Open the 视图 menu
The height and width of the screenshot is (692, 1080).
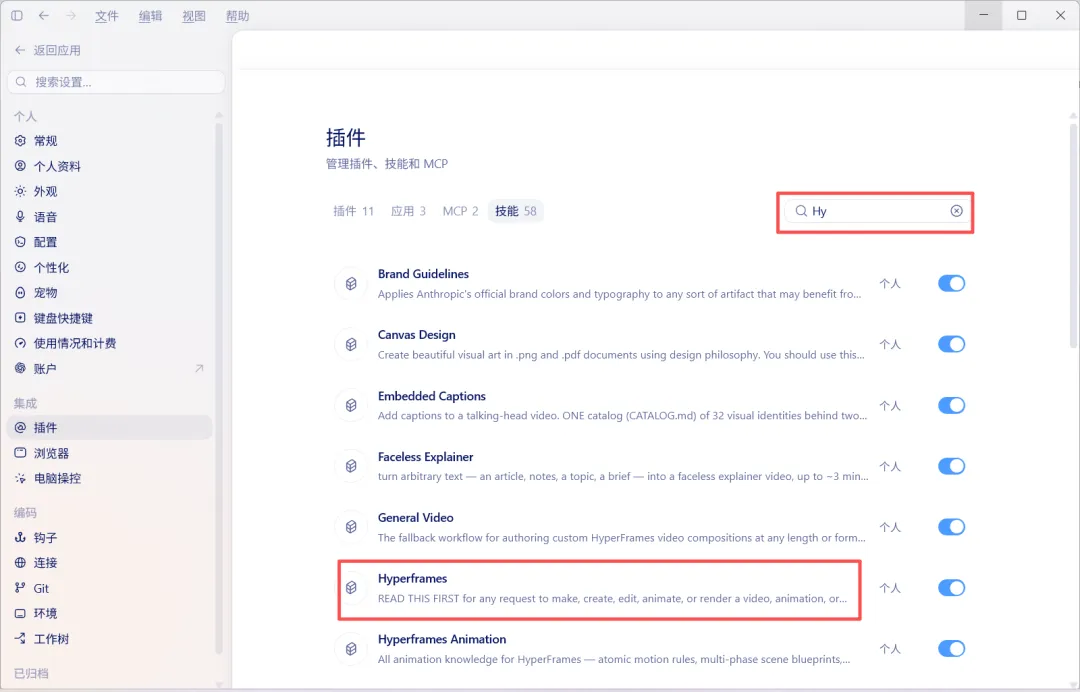[x=194, y=16]
